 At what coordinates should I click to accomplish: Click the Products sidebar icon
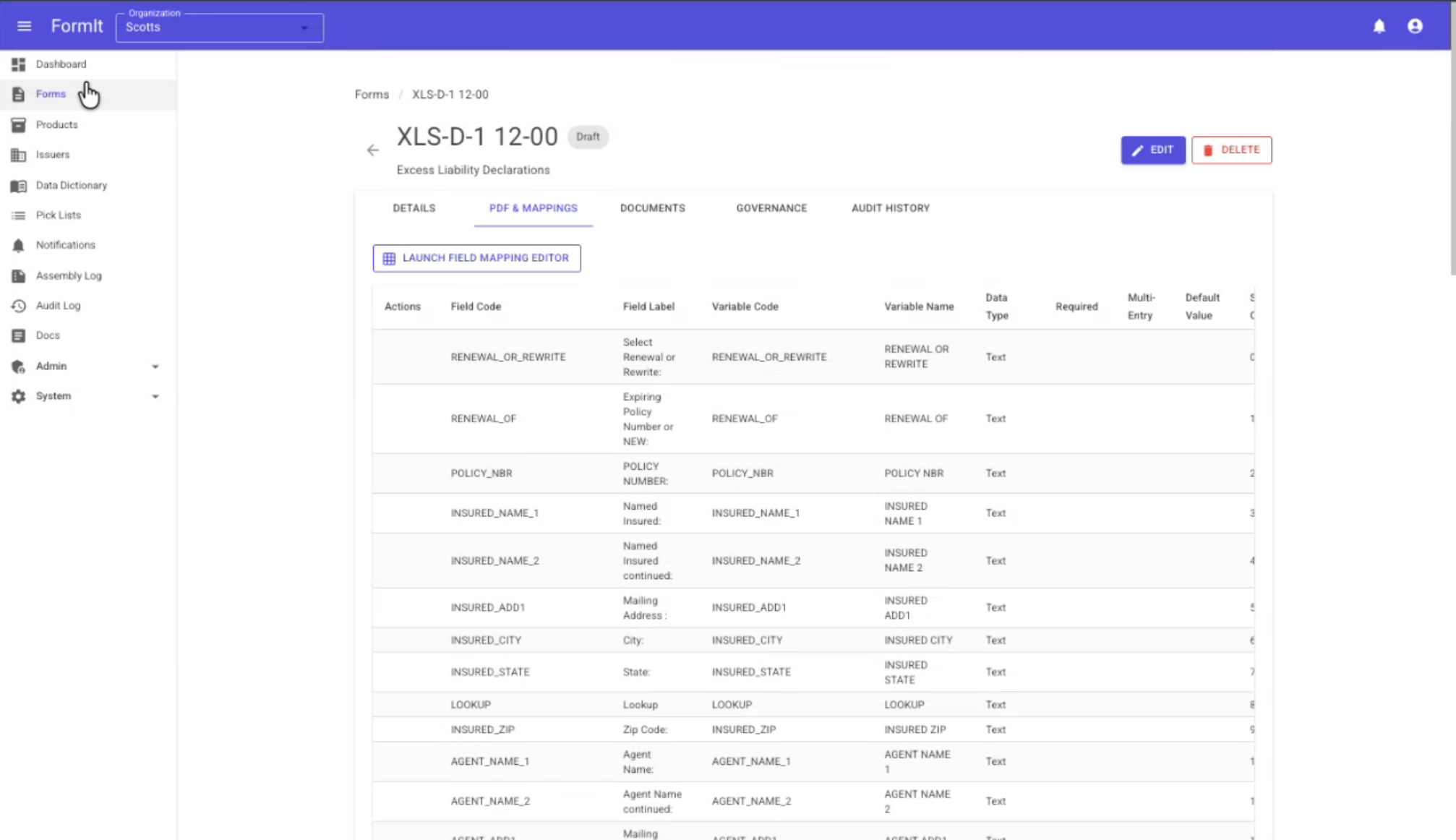(x=19, y=125)
